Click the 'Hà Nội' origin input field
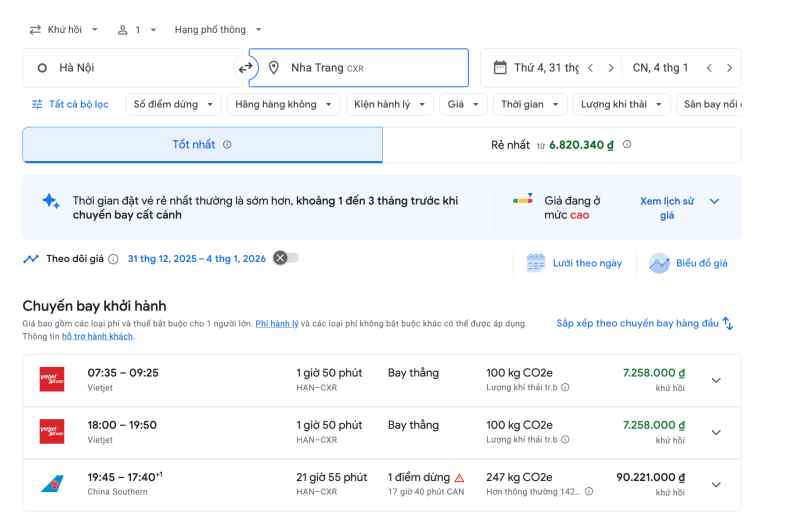The image size is (787, 517). coord(130,68)
